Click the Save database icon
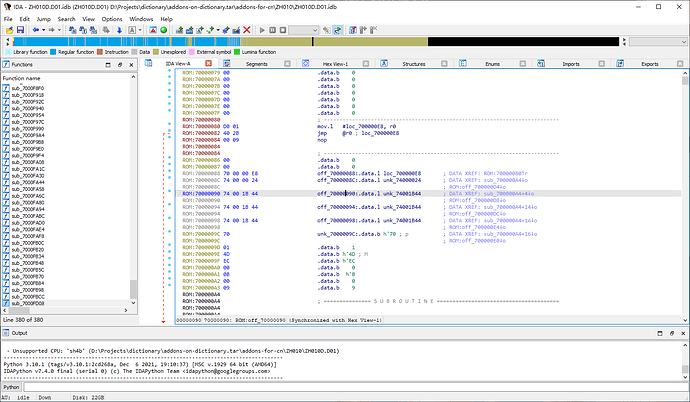 point(21,31)
